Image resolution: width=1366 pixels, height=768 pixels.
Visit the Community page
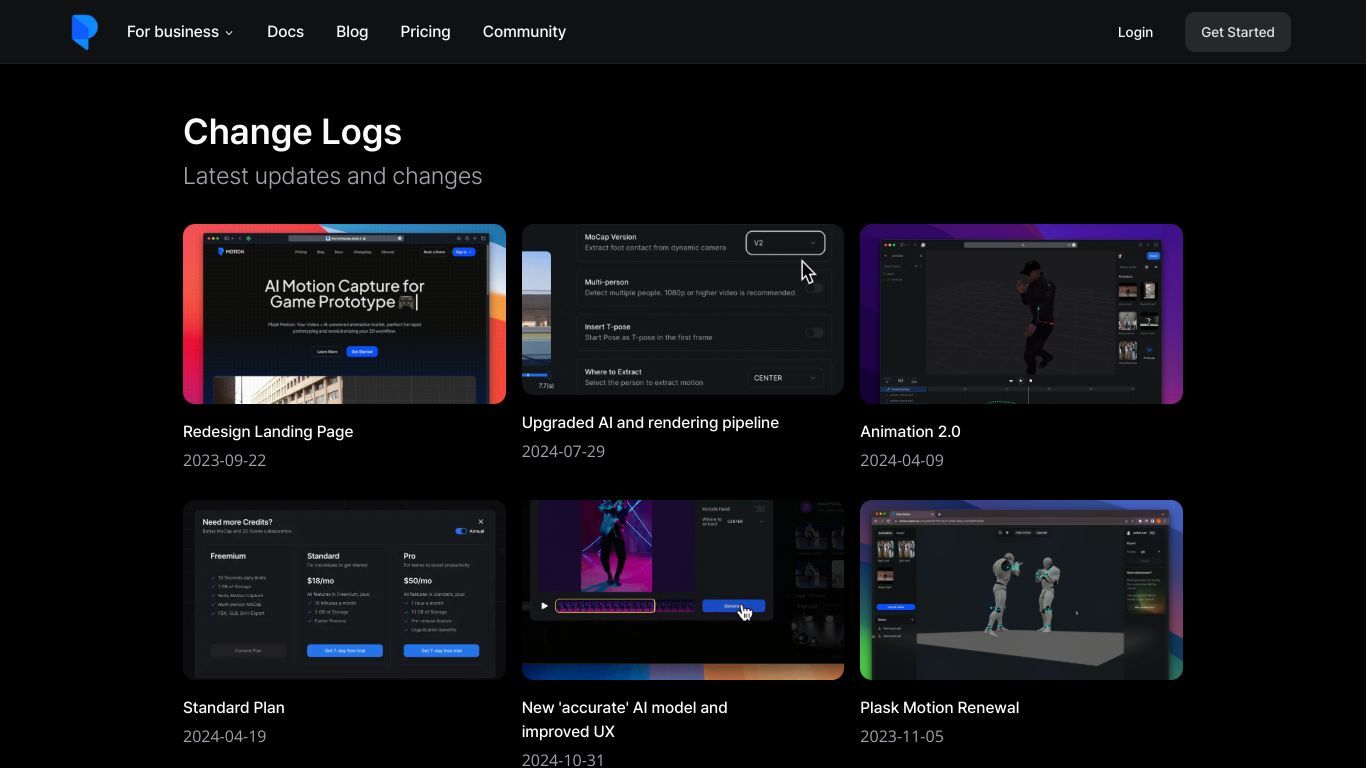click(x=524, y=32)
